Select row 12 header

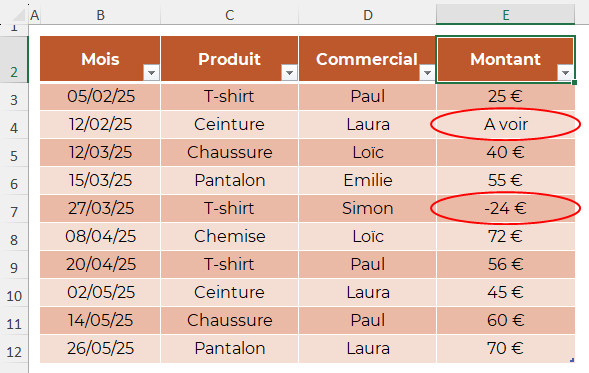pyautogui.click(x=14, y=352)
